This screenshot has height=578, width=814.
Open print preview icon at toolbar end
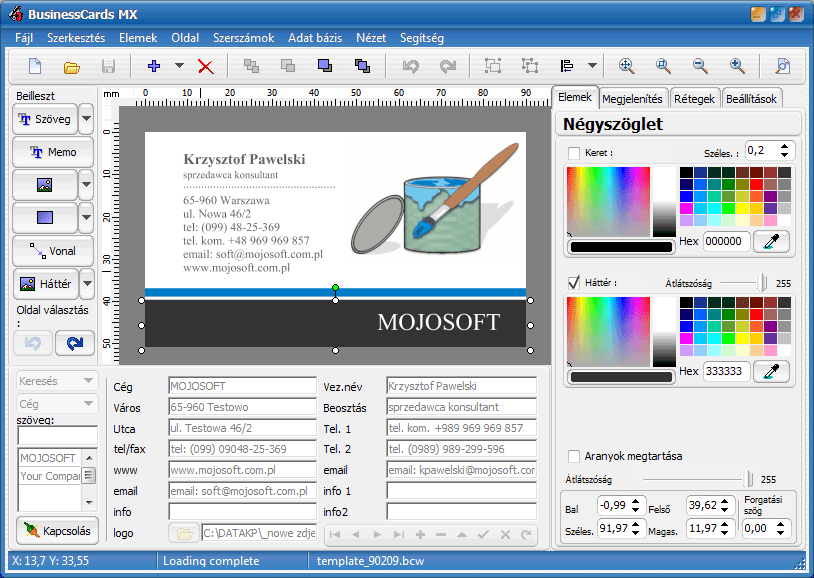(x=782, y=66)
